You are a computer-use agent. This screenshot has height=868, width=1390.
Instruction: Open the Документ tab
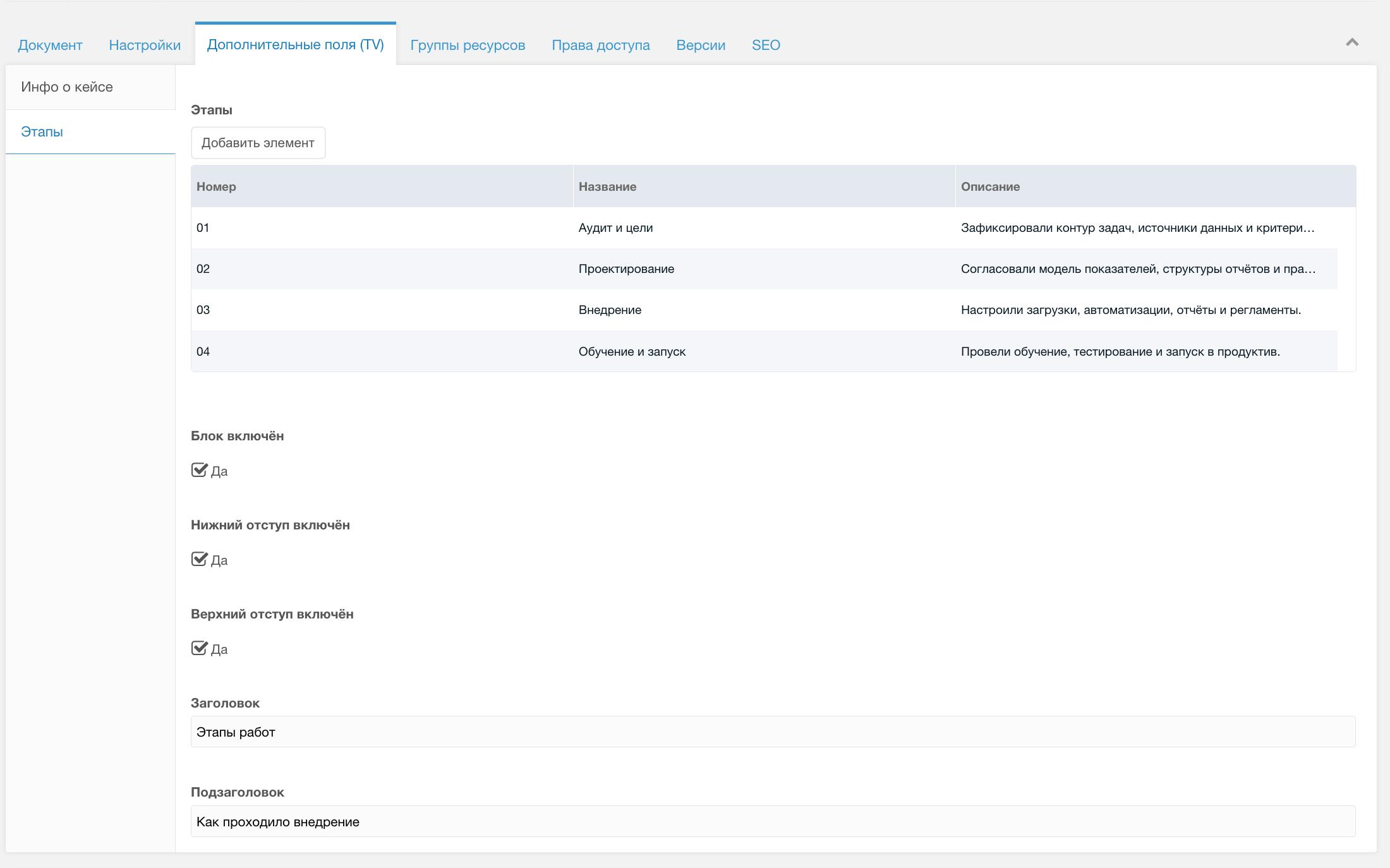[x=51, y=45]
